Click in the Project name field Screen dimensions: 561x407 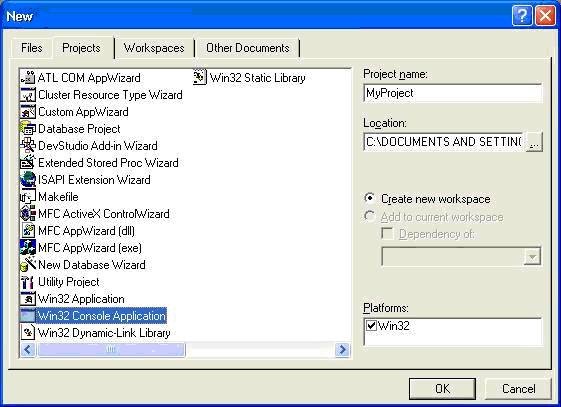[453, 93]
